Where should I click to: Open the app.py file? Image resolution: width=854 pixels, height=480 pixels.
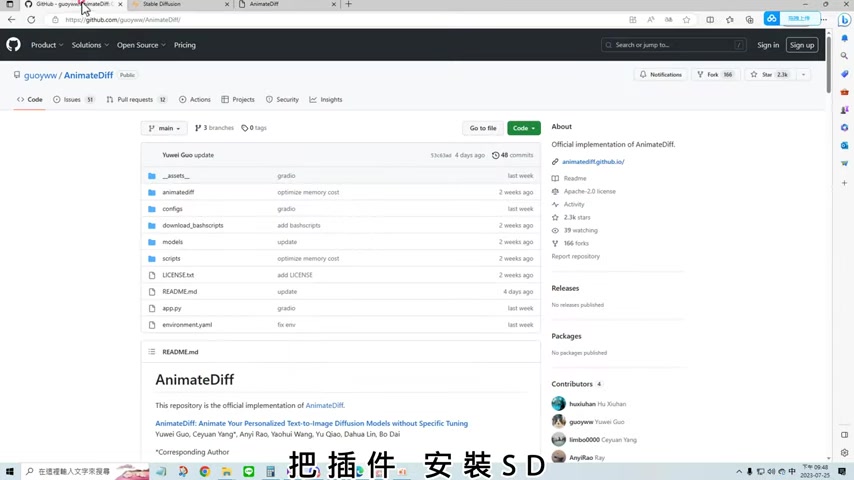[x=172, y=308]
